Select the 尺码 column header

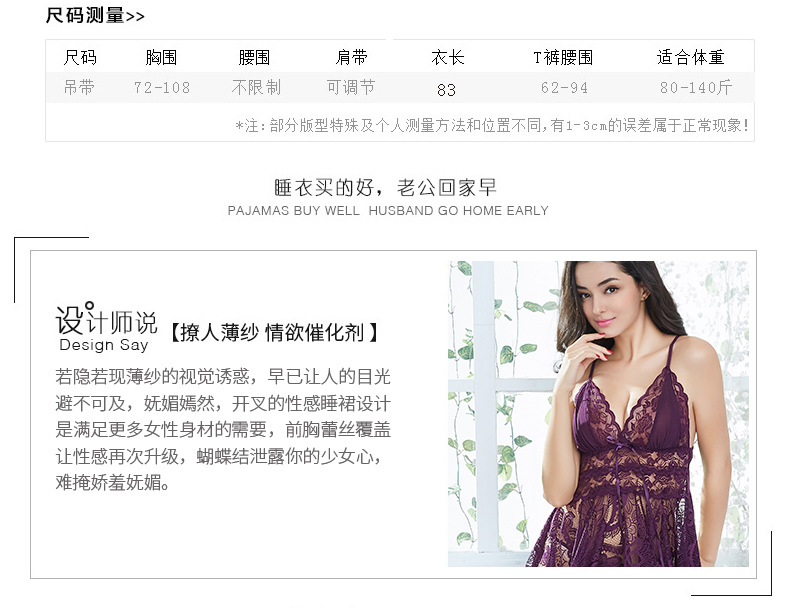coord(80,57)
